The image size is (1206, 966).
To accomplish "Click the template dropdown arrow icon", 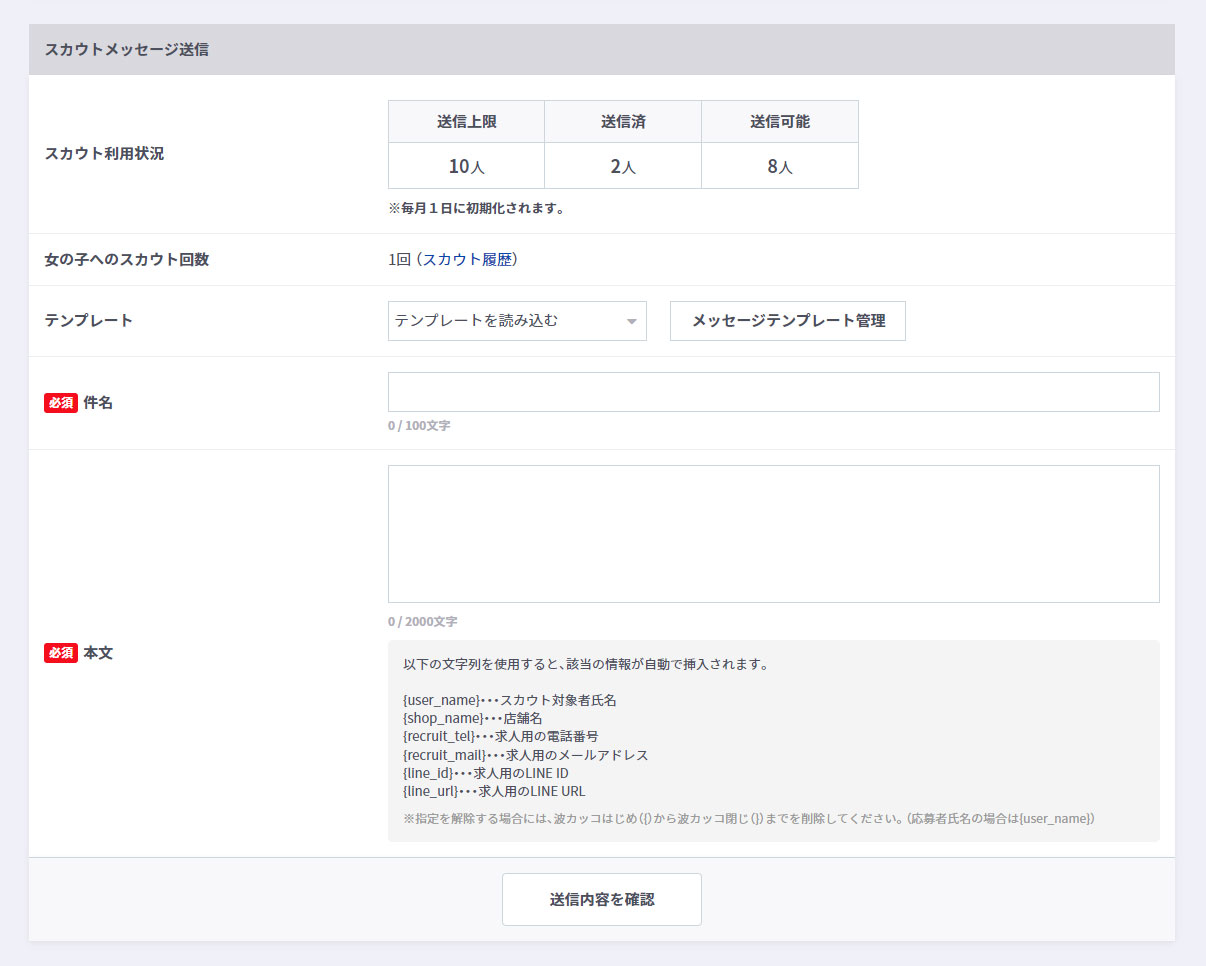I will point(631,322).
